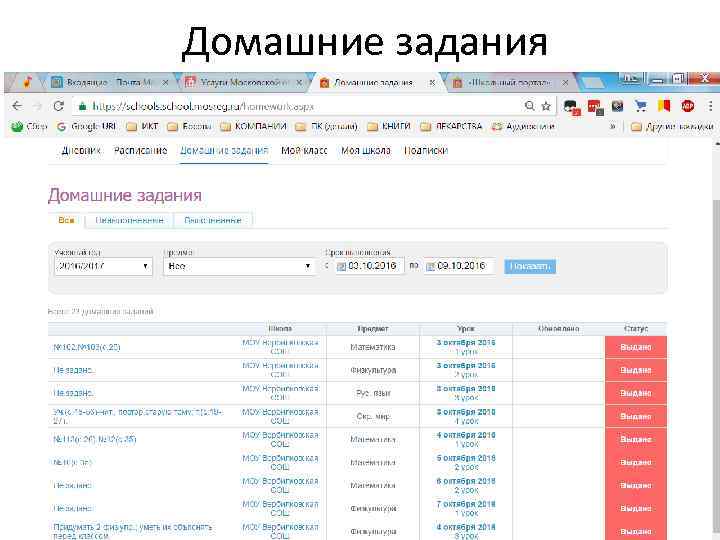Click the Выдано status in Окр. мир row
This screenshot has height=540, width=720.
(x=636, y=416)
